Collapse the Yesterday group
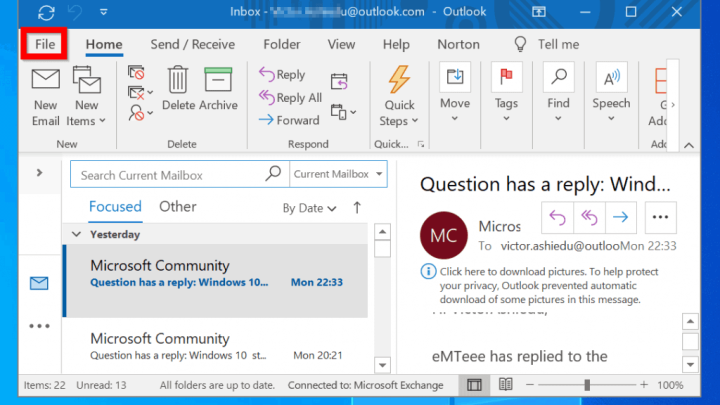Viewport: 720px width, 405px height. tap(76, 235)
